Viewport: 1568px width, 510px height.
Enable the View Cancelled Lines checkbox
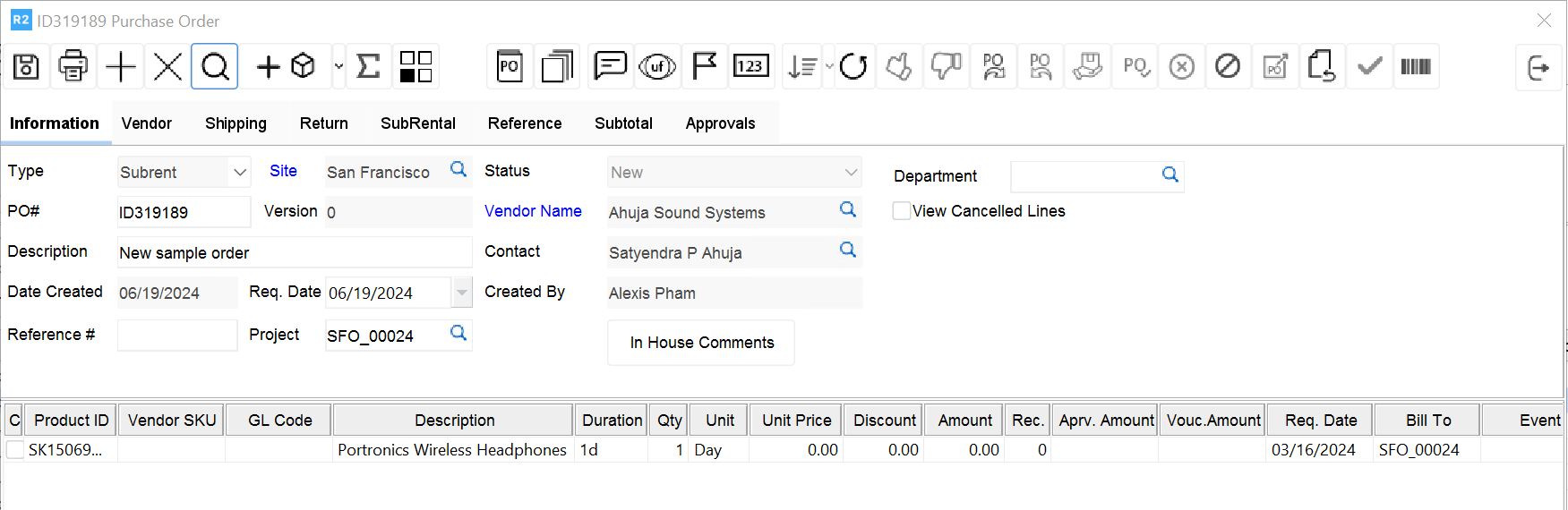point(902,211)
